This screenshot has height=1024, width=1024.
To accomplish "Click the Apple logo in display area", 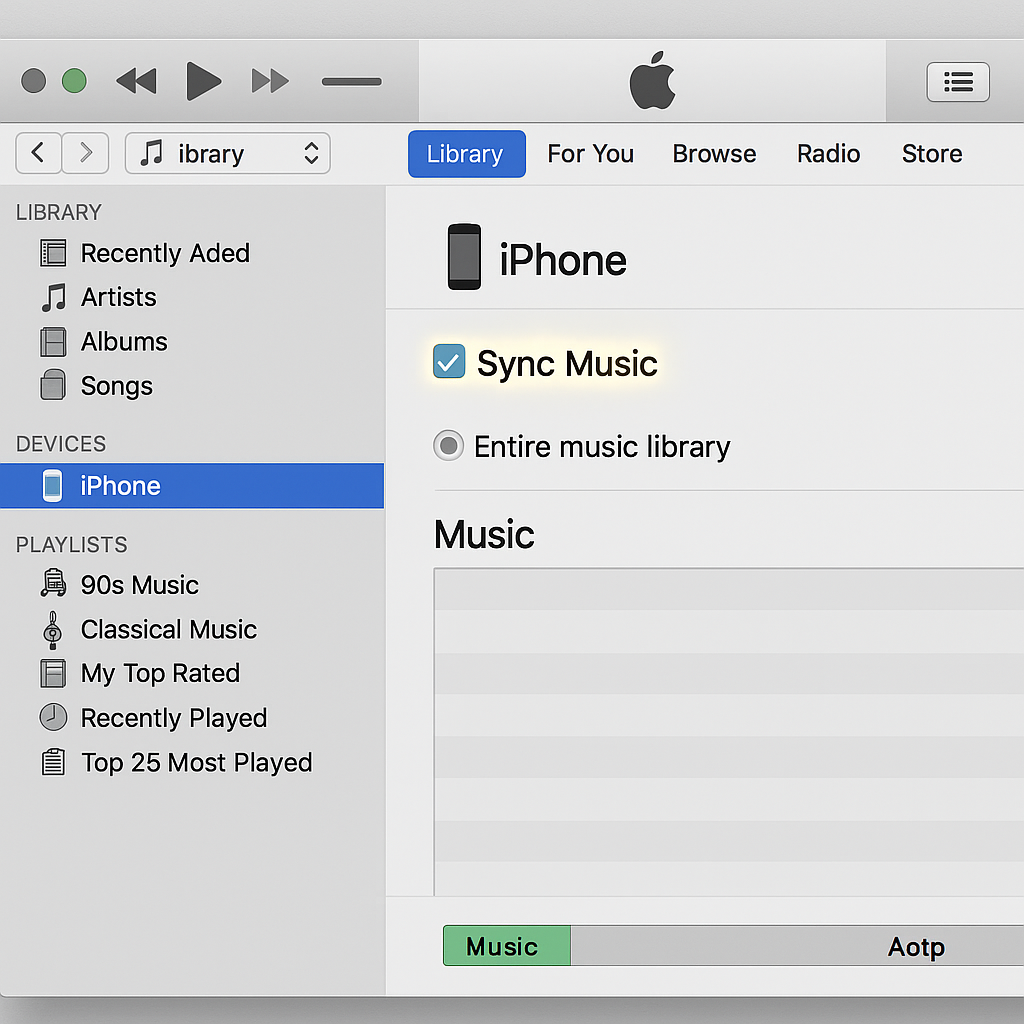I will click(652, 80).
